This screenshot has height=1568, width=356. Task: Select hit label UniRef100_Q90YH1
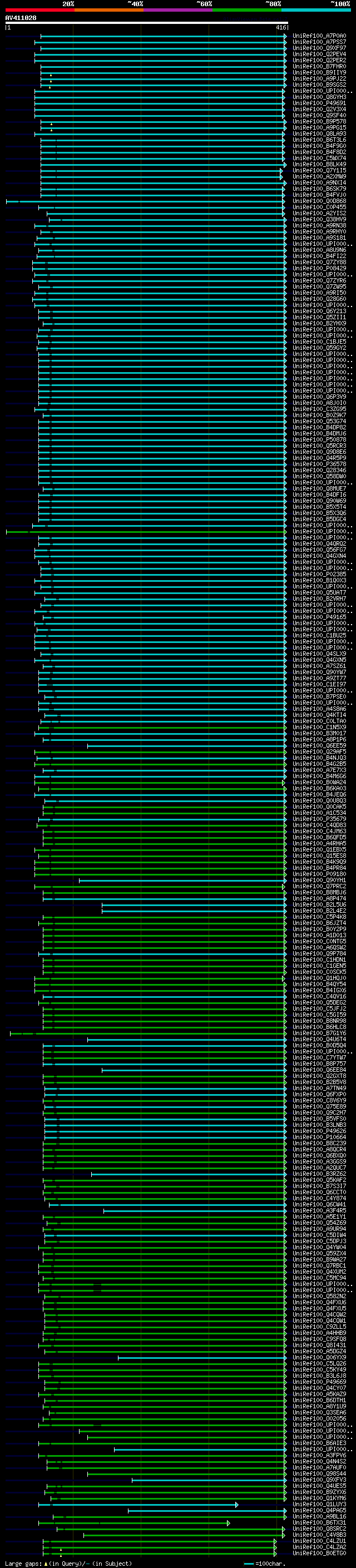tap(319, 879)
